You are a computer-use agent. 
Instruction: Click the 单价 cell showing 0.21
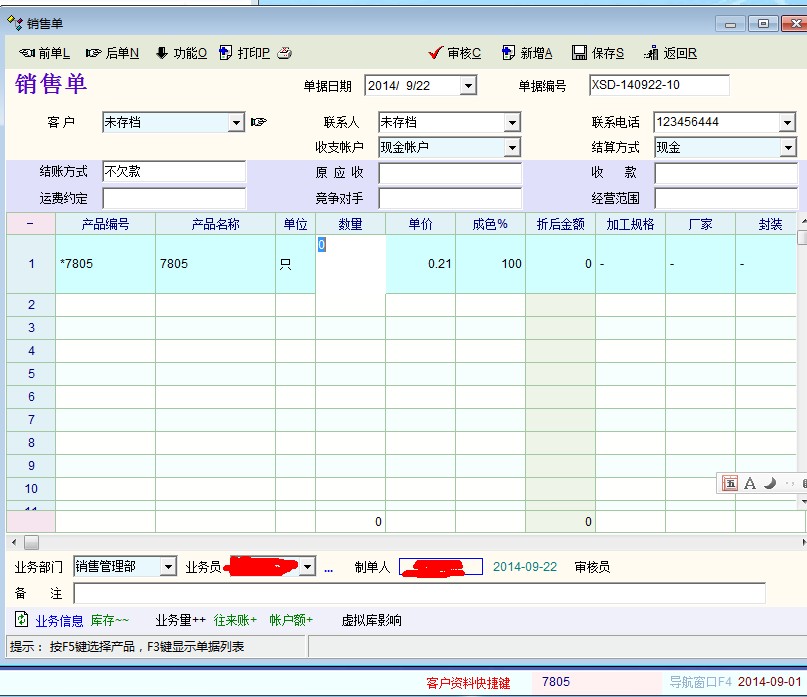420,264
